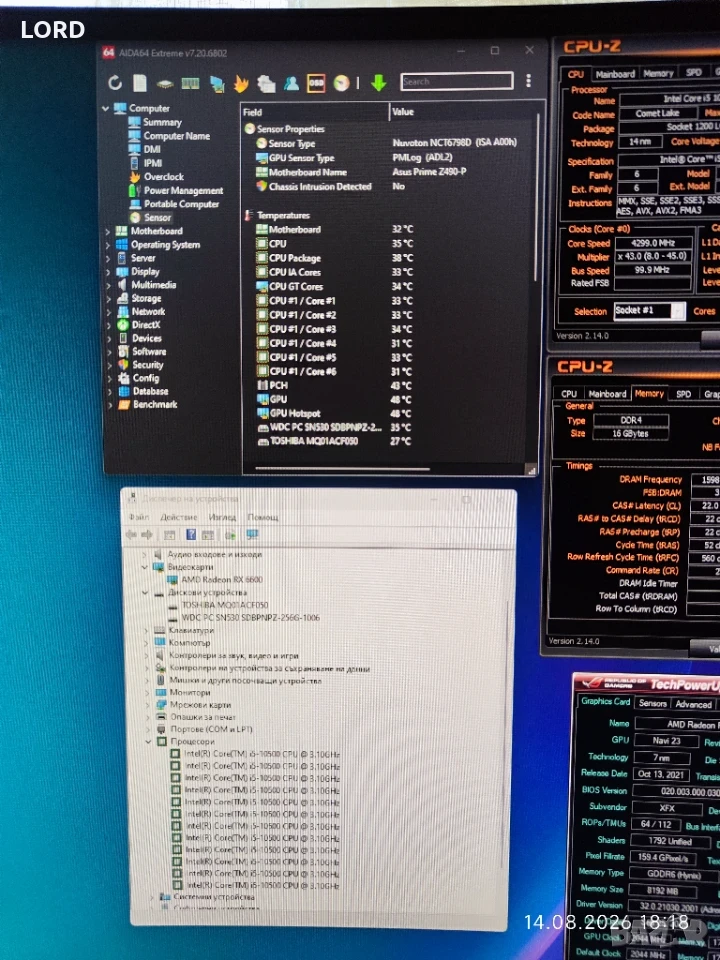Viewport: 720px width, 960px height.
Task: Expand Клавиатури in Device Manager
Action: click(x=146, y=630)
